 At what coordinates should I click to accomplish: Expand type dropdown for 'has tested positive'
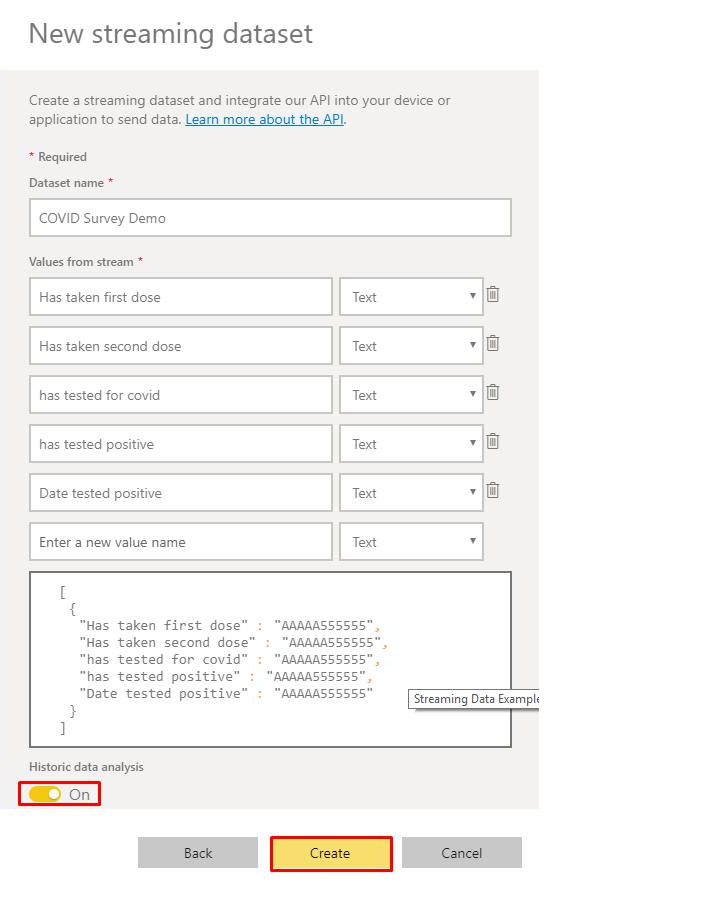pyautogui.click(x=411, y=444)
